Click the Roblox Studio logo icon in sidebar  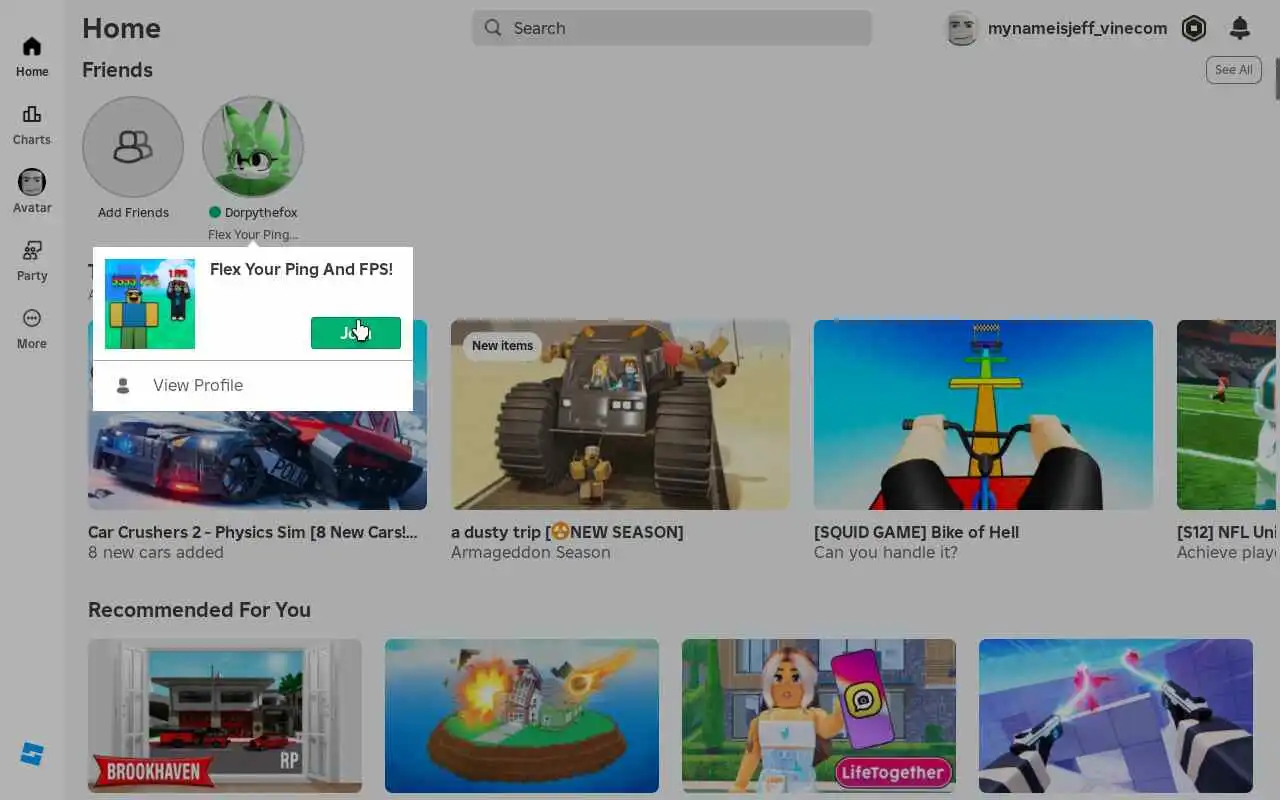coord(32,754)
